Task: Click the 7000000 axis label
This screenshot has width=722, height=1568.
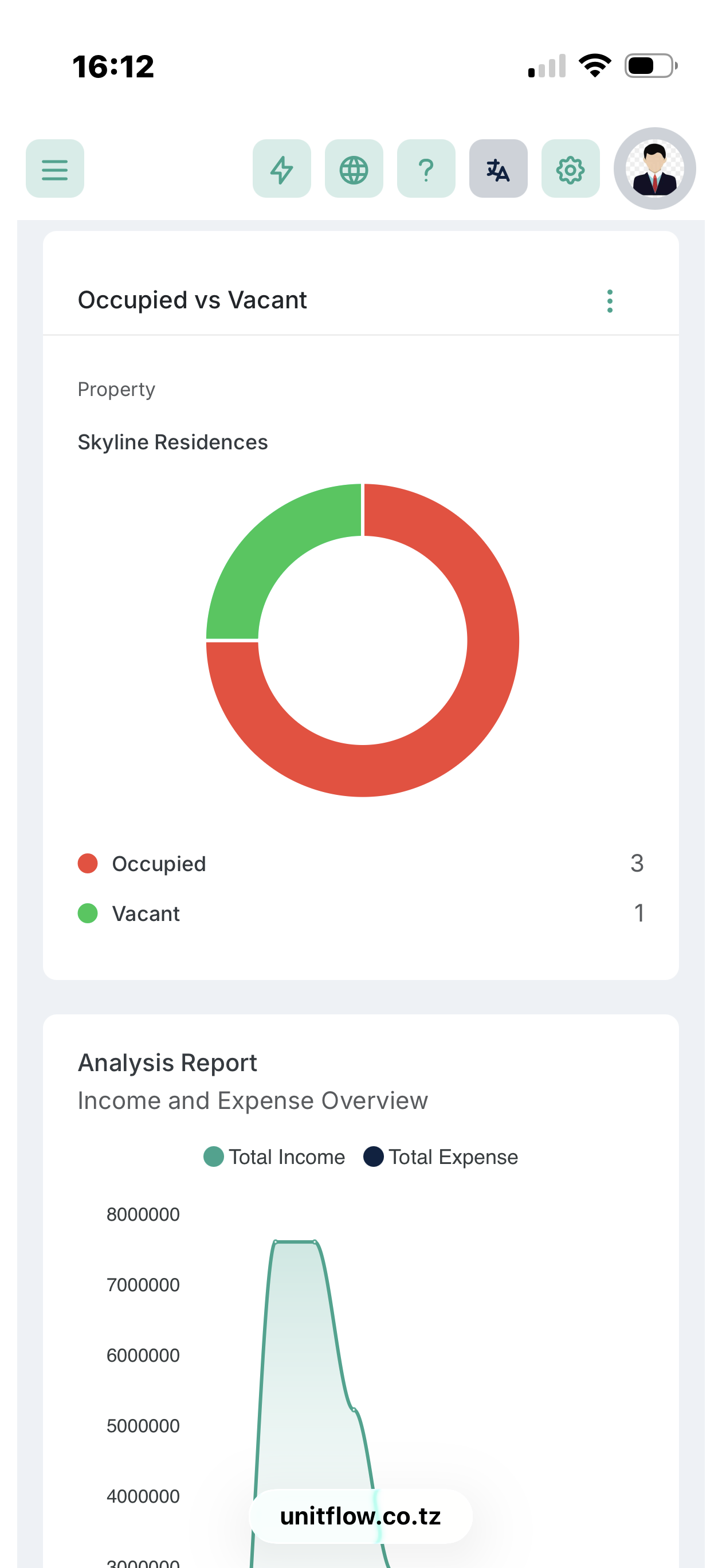Action: tap(143, 1285)
